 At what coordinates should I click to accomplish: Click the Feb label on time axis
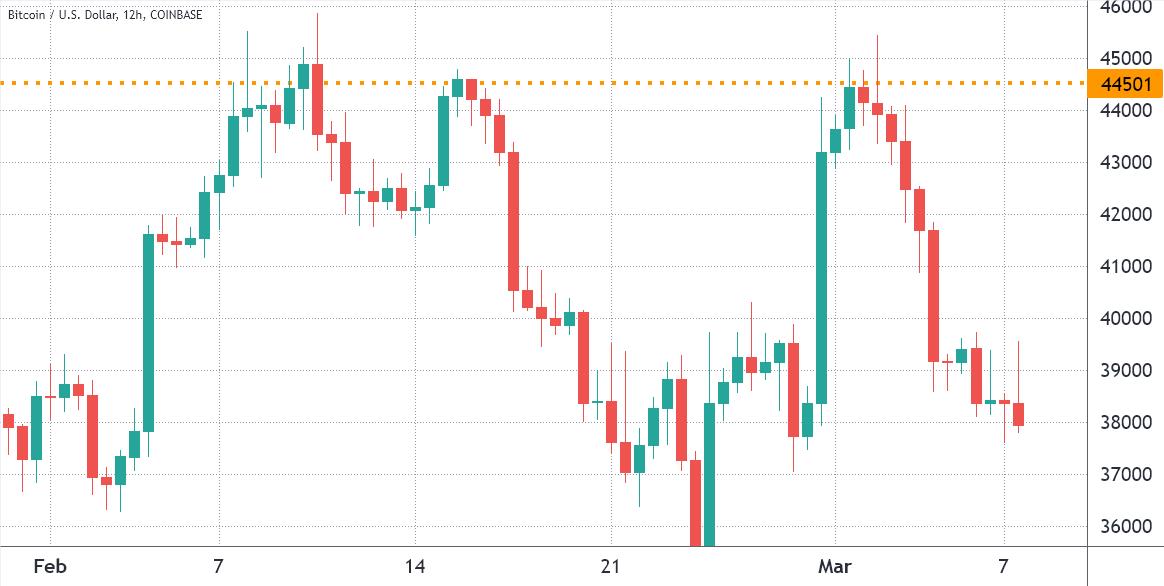tap(49, 567)
